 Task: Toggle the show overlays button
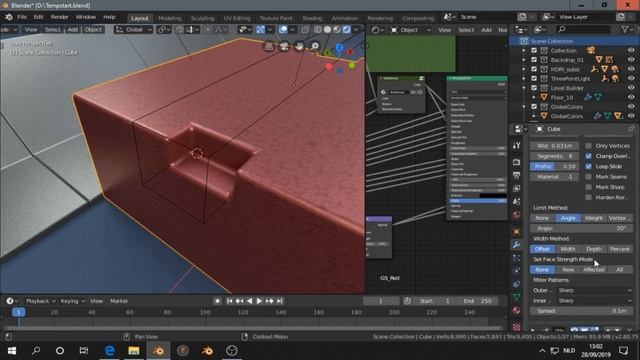283,29
